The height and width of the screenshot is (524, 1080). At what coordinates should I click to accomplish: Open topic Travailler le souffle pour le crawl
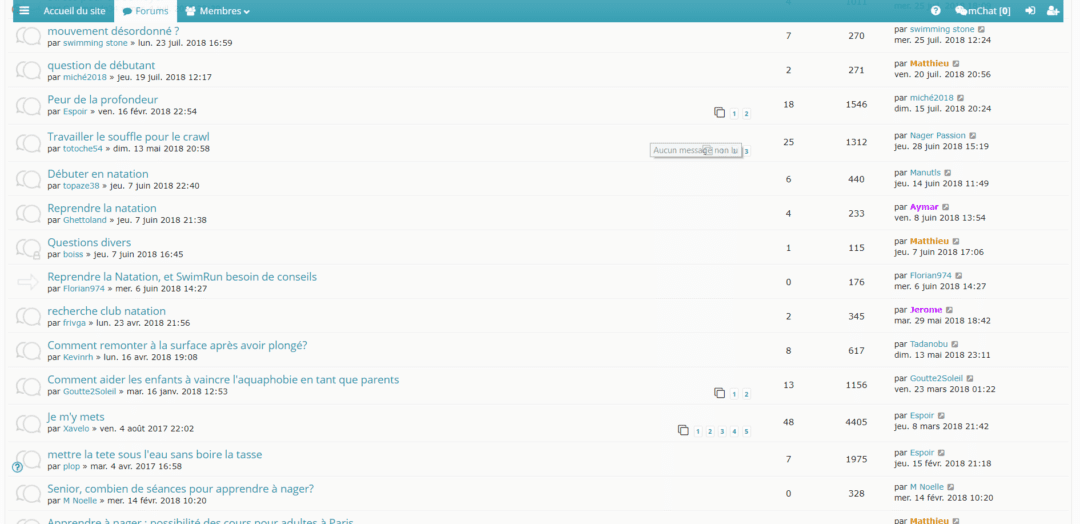coord(129,137)
